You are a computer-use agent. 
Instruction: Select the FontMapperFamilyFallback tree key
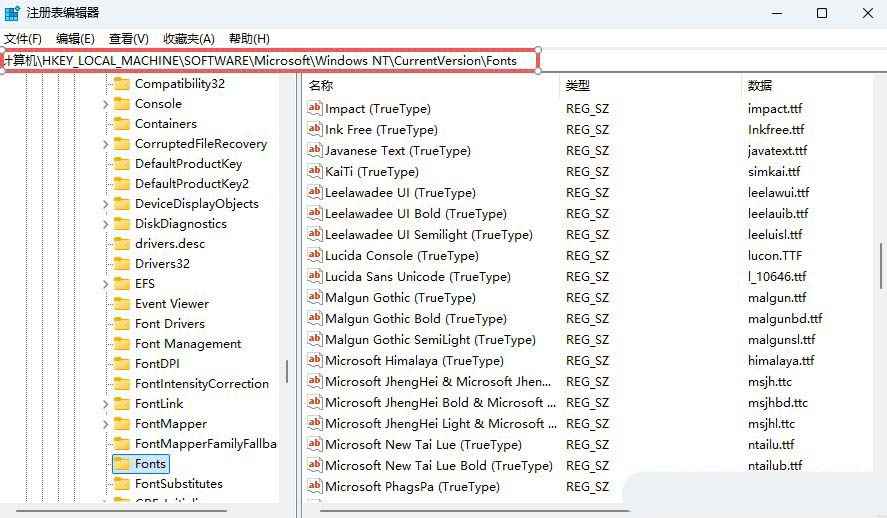click(x=205, y=444)
